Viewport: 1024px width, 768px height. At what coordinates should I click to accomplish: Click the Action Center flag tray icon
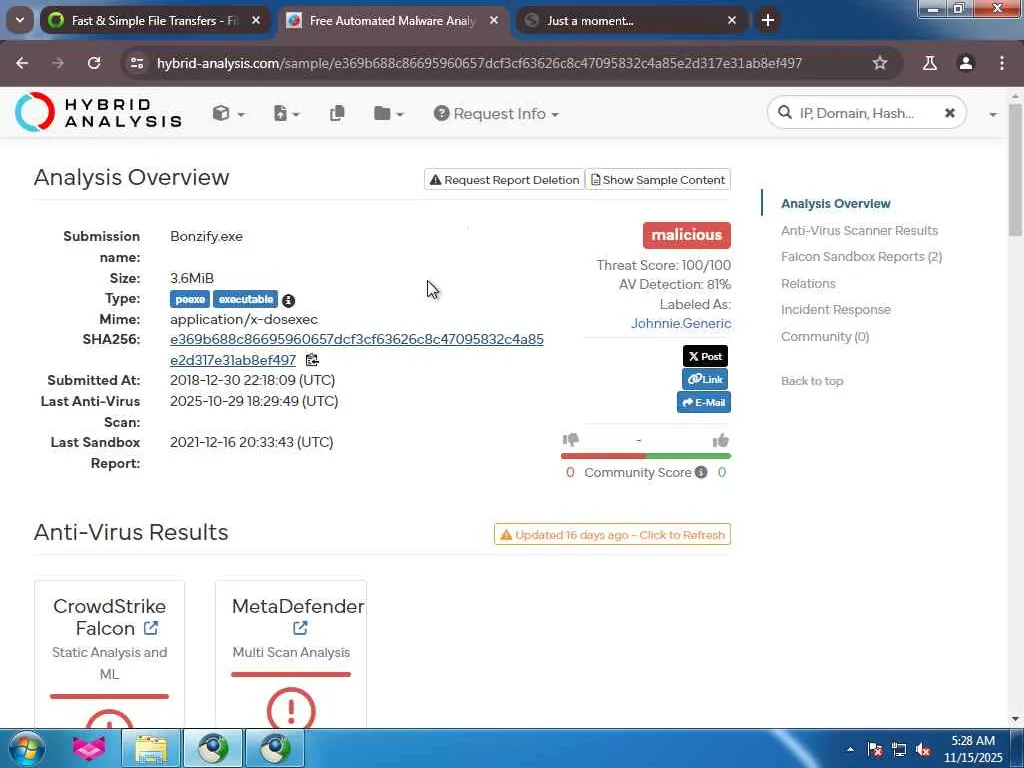[x=875, y=749]
